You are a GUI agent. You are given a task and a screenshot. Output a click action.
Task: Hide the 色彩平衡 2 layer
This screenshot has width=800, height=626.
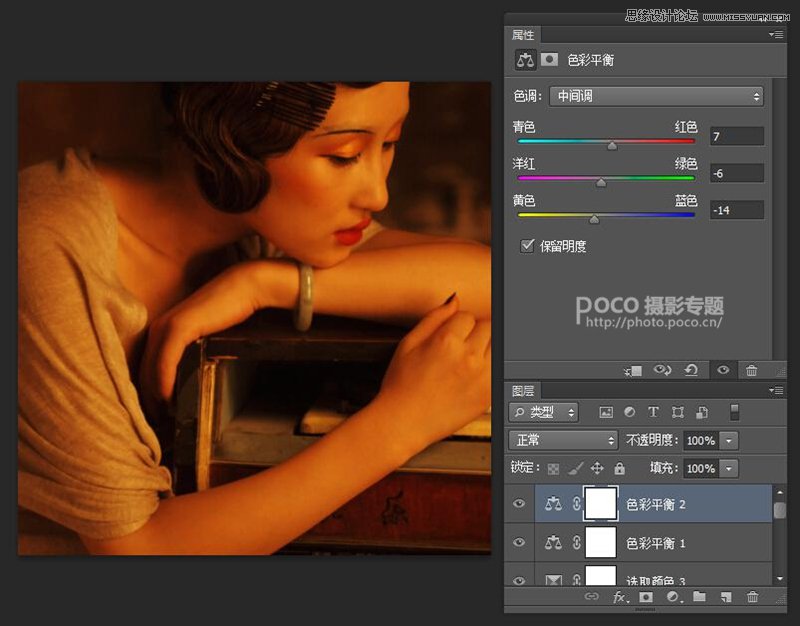[x=519, y=504]
